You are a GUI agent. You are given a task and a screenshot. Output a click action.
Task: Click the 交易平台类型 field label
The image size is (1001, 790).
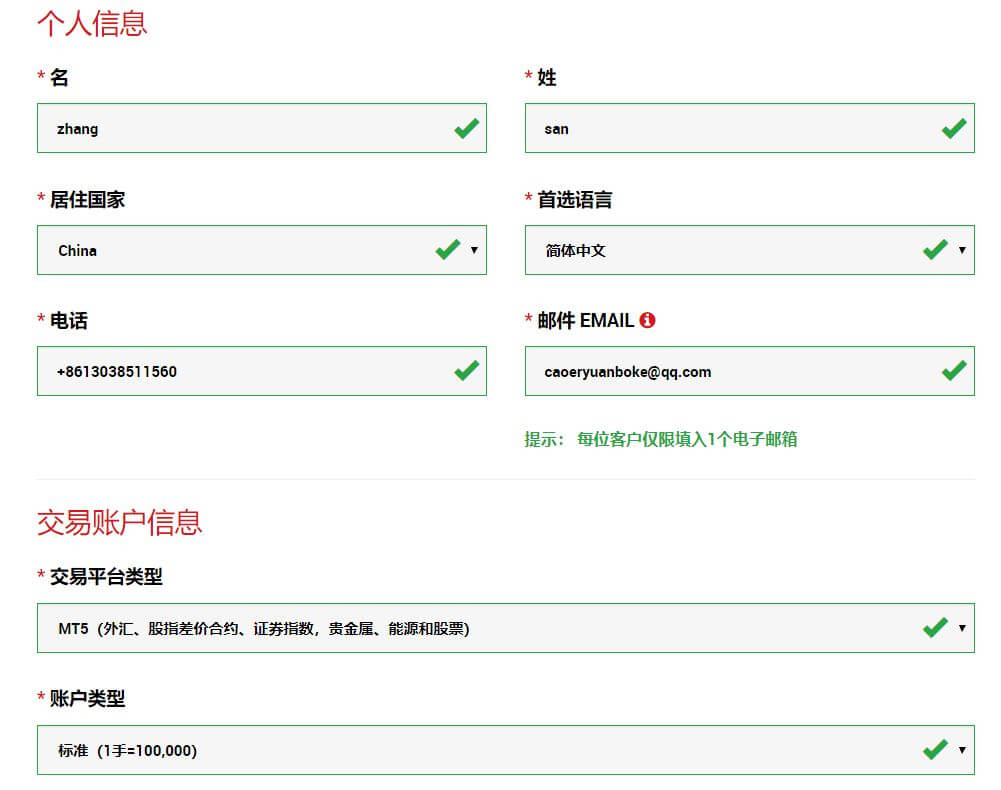click(106, 577)
